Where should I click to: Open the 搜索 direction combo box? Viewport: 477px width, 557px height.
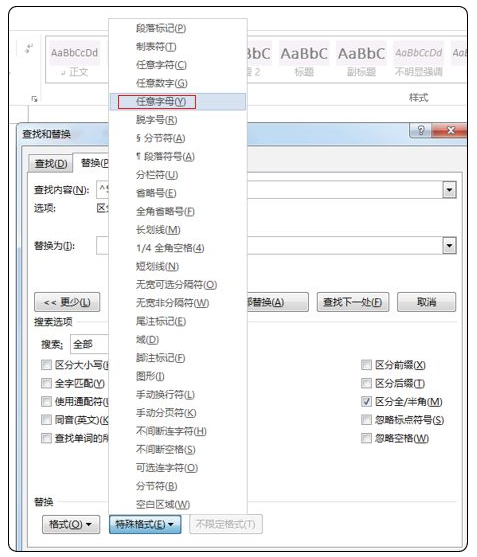pyautogui.click(x=89, y=344)
